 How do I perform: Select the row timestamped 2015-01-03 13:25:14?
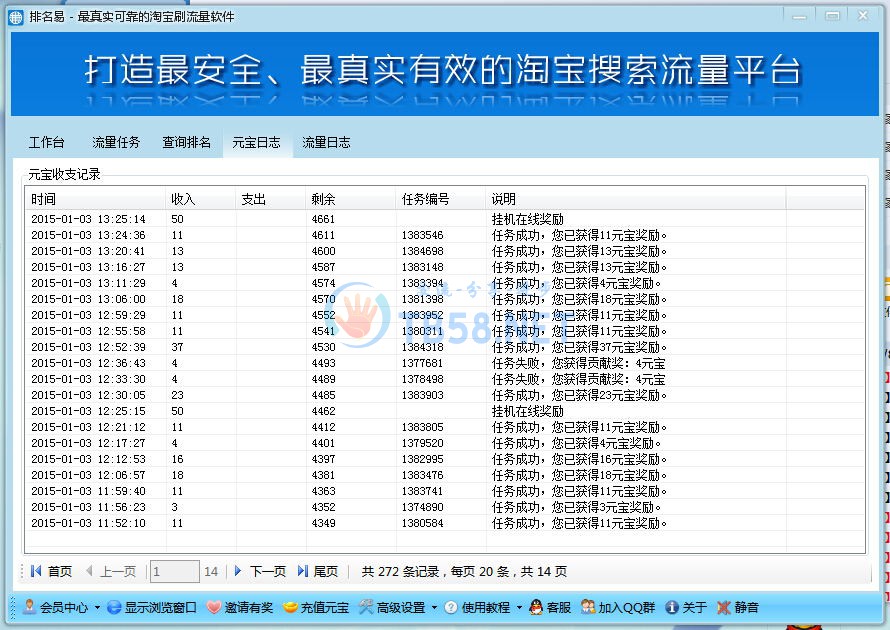pyautogui.click(x=446, y=219)
